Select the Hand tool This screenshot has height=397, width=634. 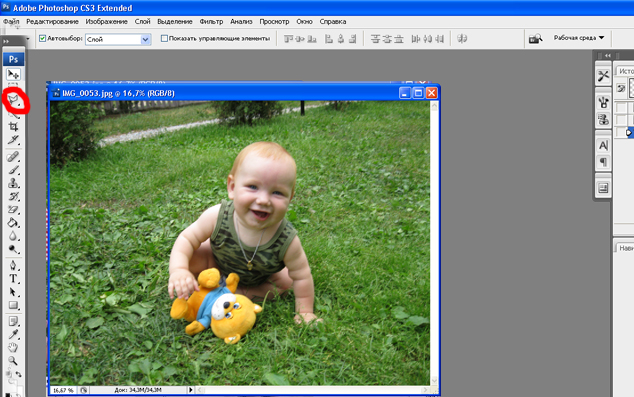click(x=13, y=347)
